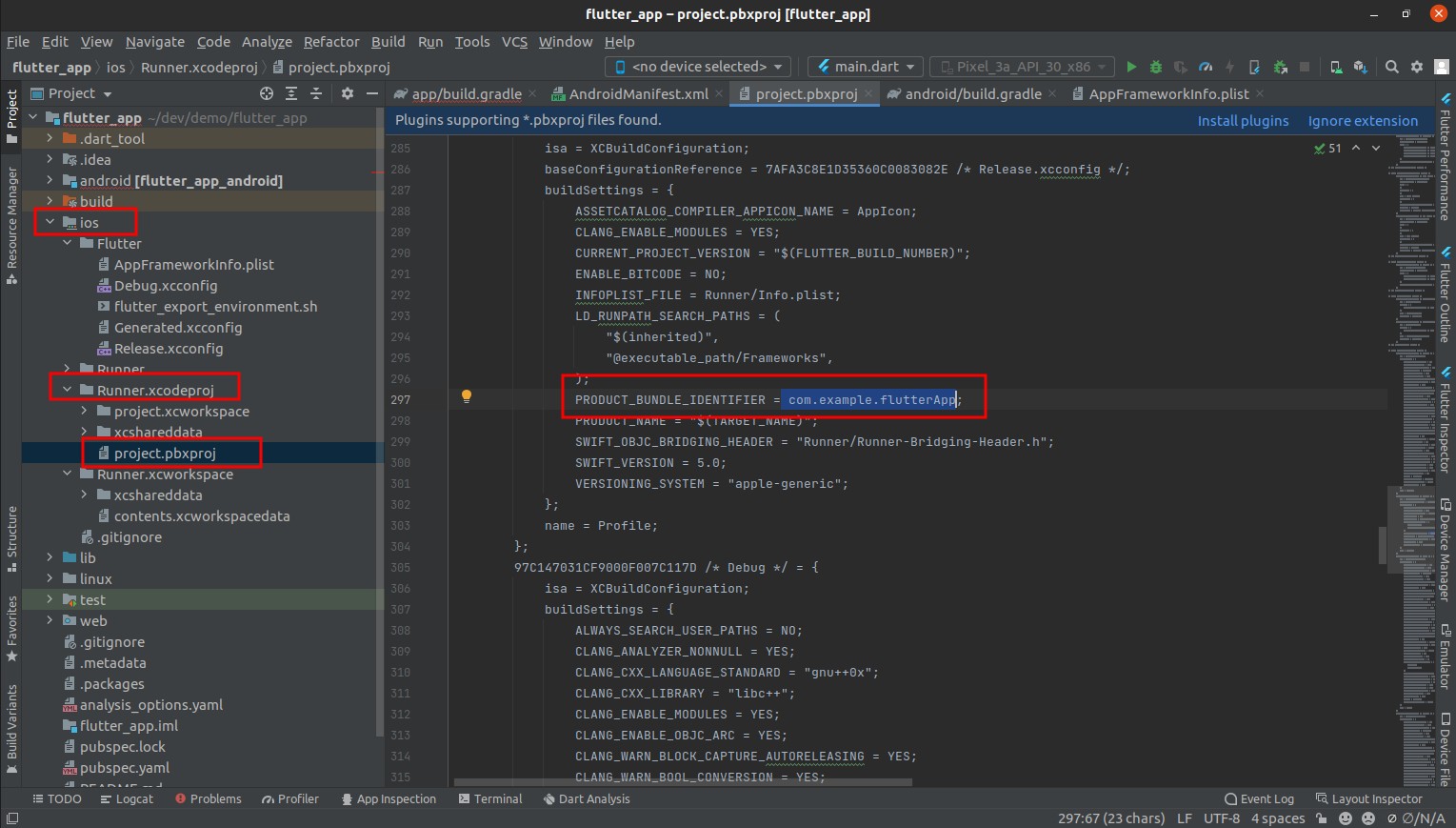Select pubspec.yaml in the project tree
The width and height of the screenshot is (1456, 828).
[x=125, y=767]
